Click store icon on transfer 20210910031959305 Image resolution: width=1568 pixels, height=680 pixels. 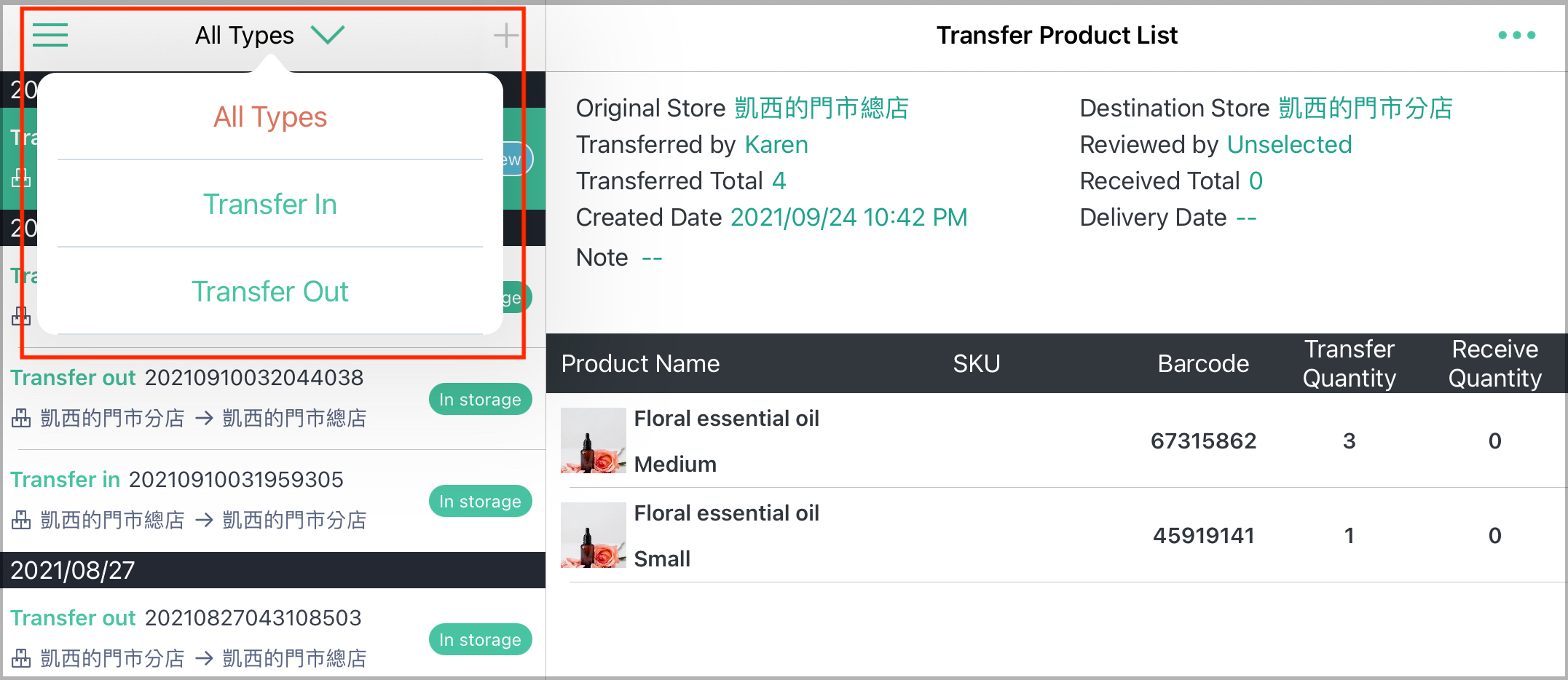21,521
